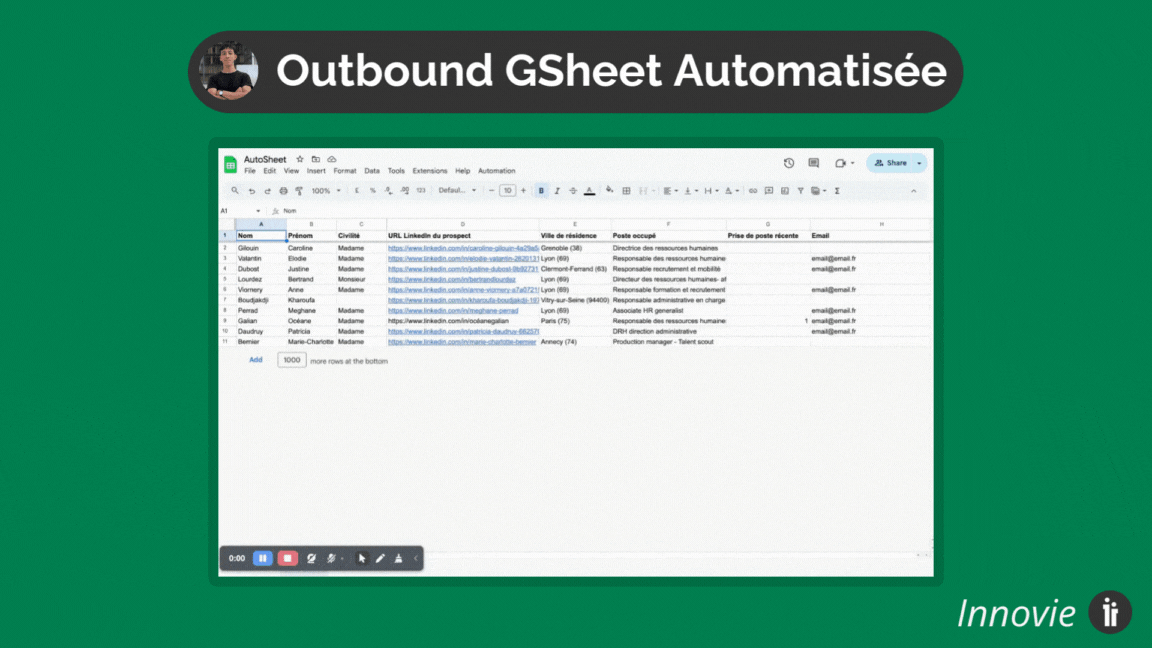This screenshot has height=648, width=1152.
Task: Insert a comment via the toolbar icon
Action: tap(769, 190)
